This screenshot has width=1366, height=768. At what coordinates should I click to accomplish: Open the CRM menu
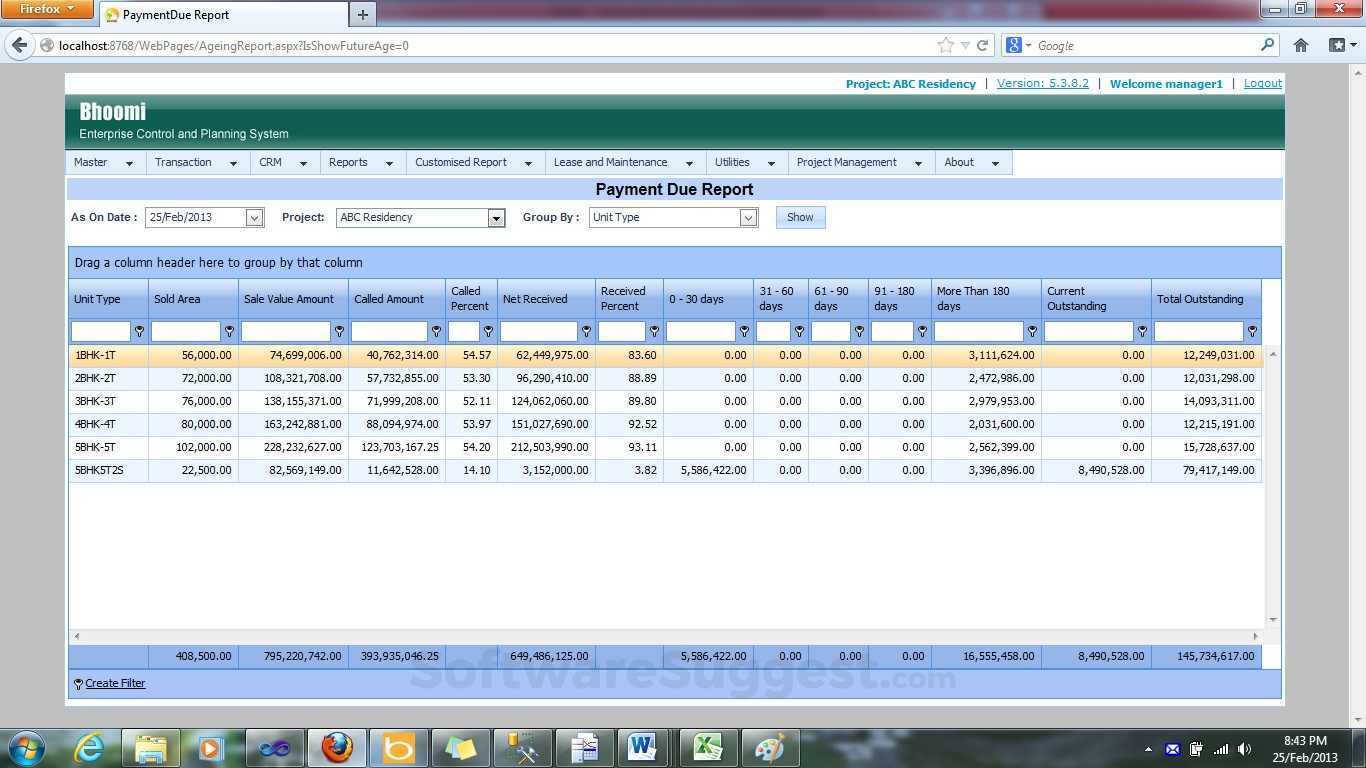[285, 162]
